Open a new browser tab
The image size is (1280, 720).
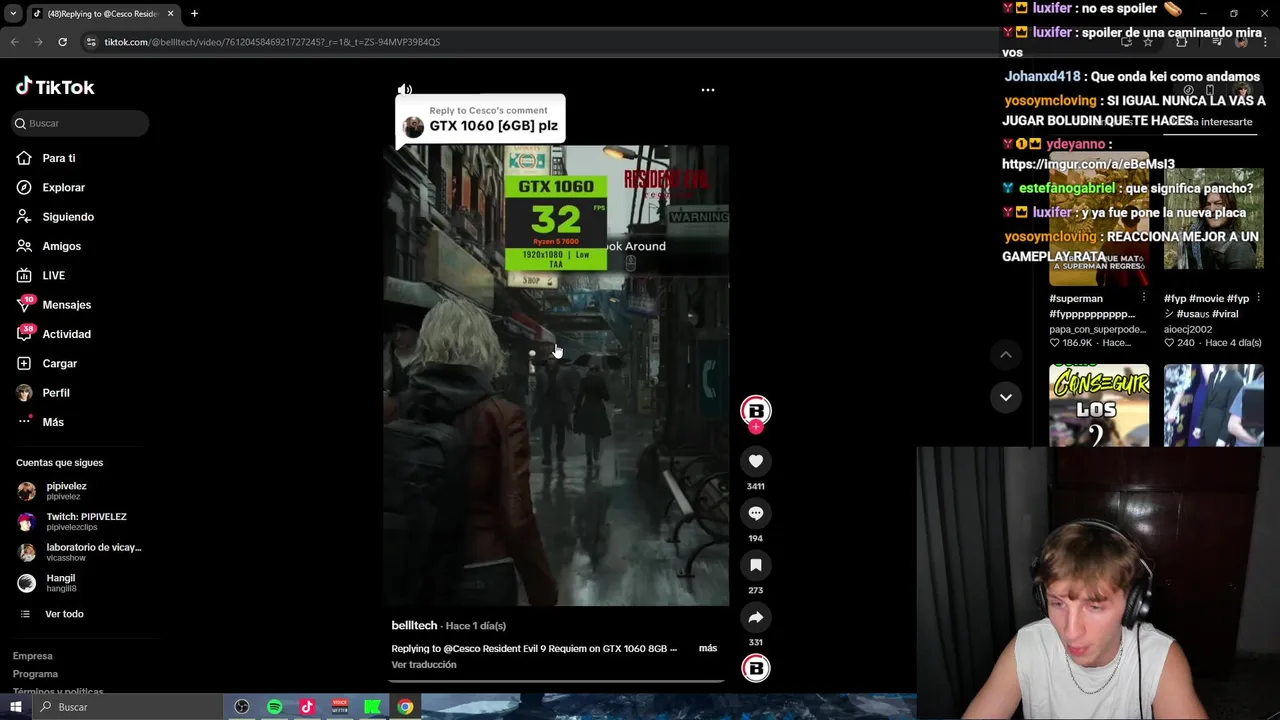point(195,14)
